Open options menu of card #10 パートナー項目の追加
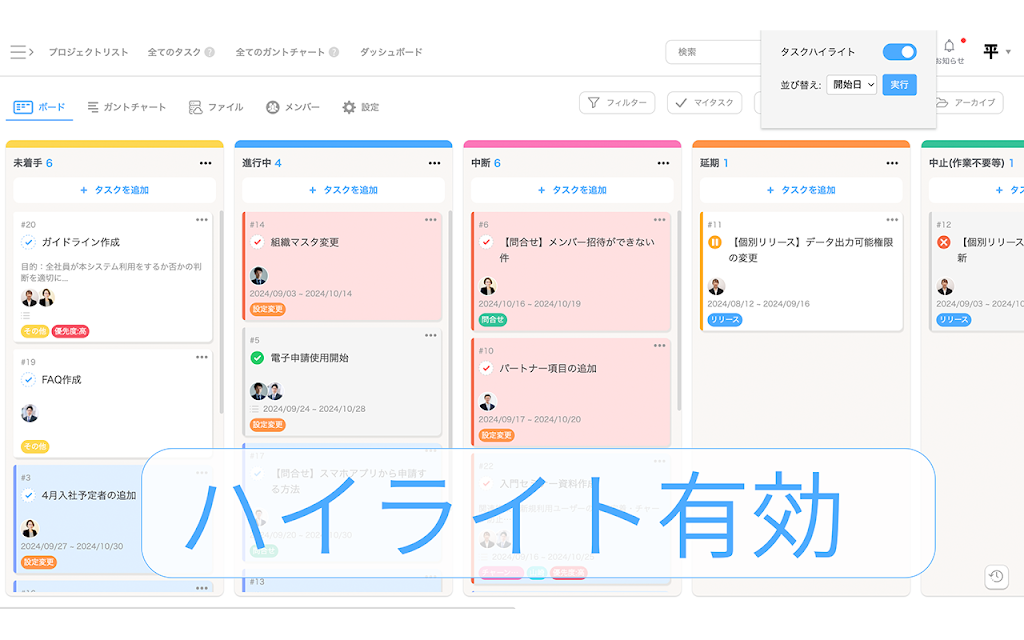The height and width of the screenshot is (640, 1024). pyautogui.click(x=660, y=345)
